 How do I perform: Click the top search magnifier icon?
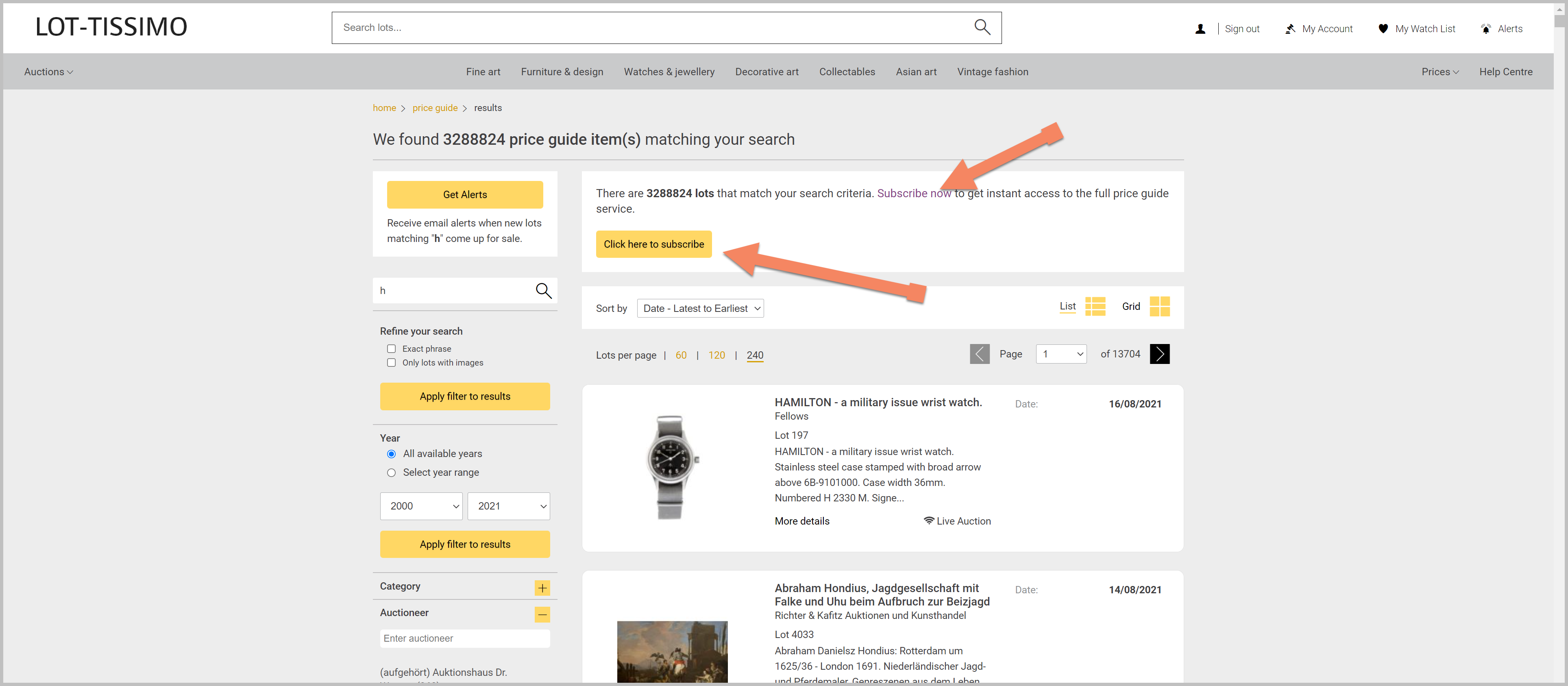[982, 27]
